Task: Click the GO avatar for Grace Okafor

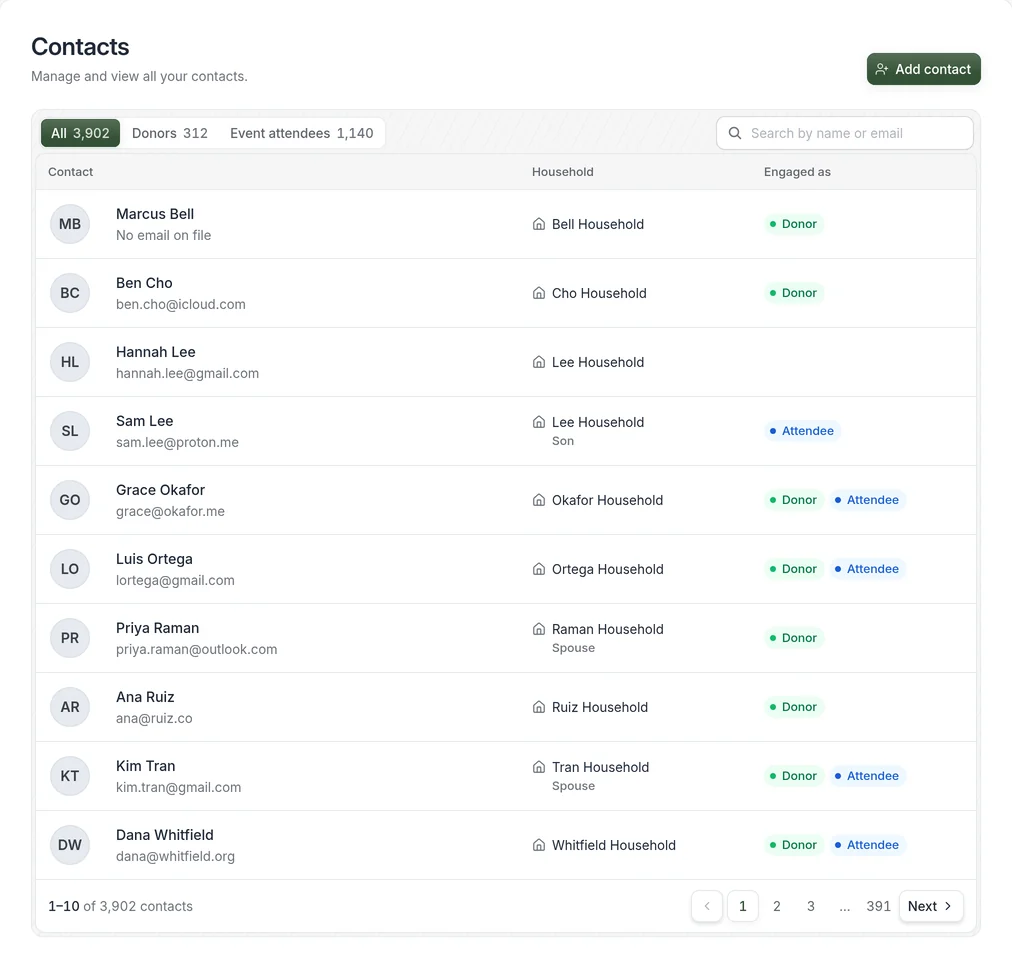Action: click(x=70, y=500)
